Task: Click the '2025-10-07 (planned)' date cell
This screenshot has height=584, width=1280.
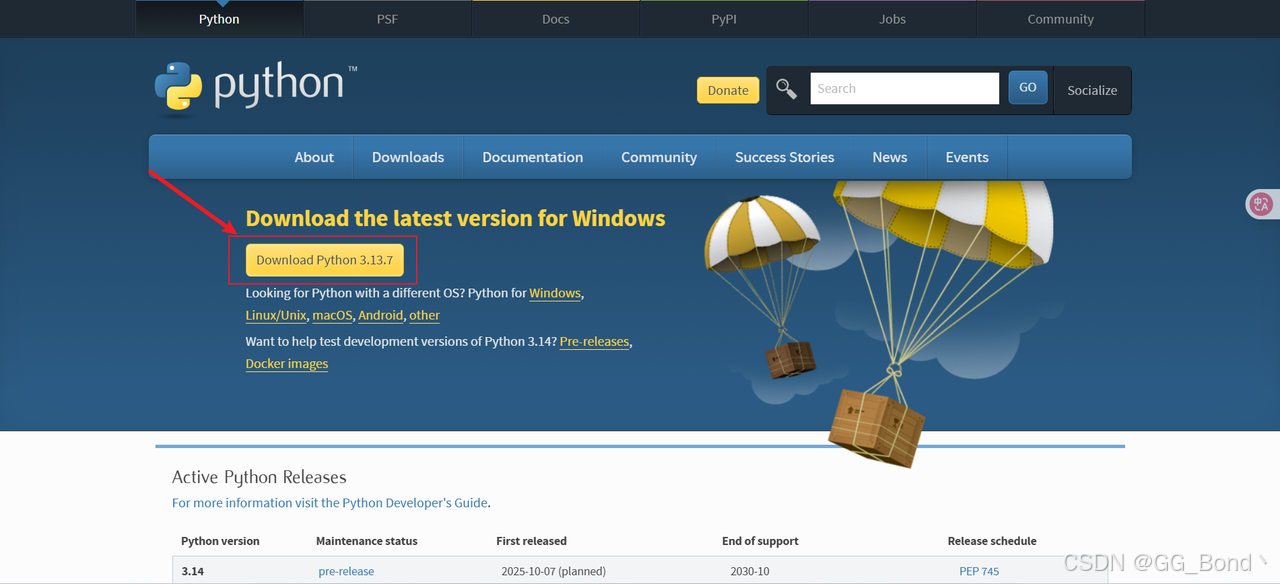Action: (553, 572)
